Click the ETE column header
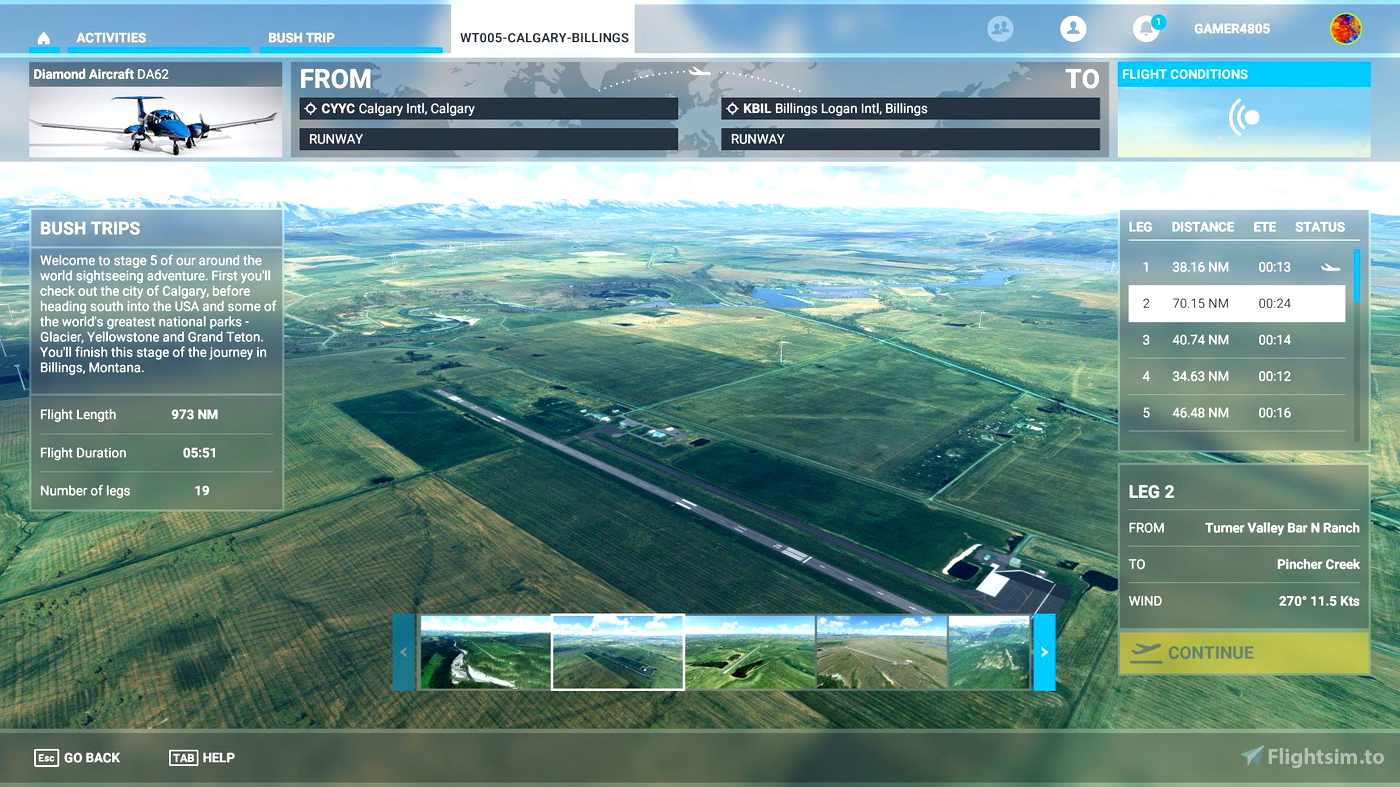Viewport: 1400px width, 787px height. (x=1265, y=227)
